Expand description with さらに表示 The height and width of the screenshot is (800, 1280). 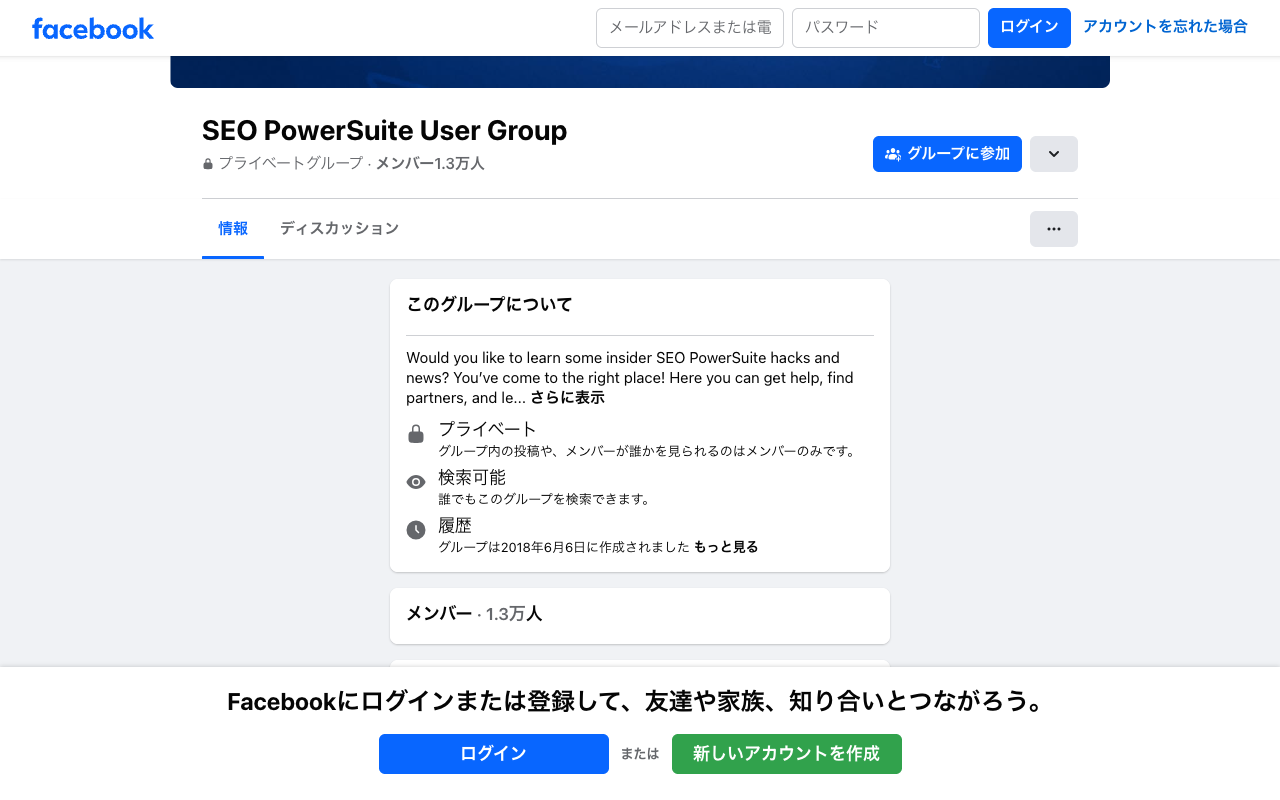coord(567,398)
